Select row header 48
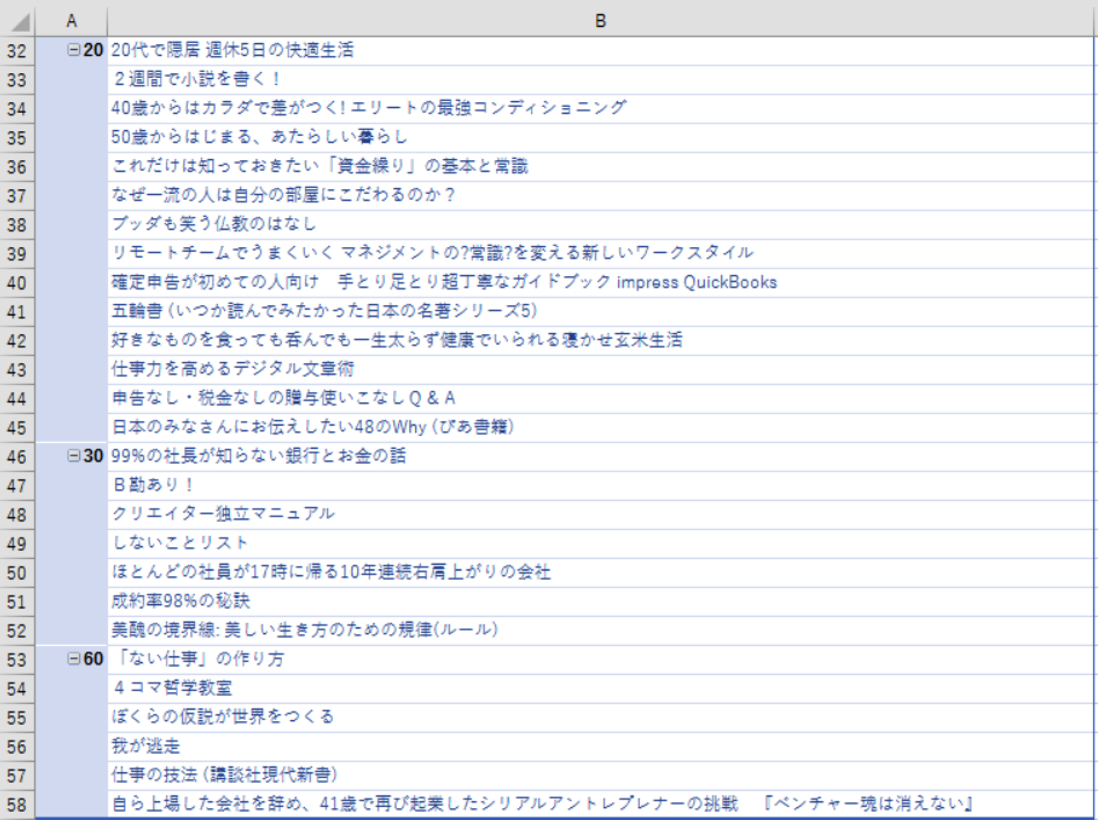Screen dimensions: 1098x820 [18, 515]
